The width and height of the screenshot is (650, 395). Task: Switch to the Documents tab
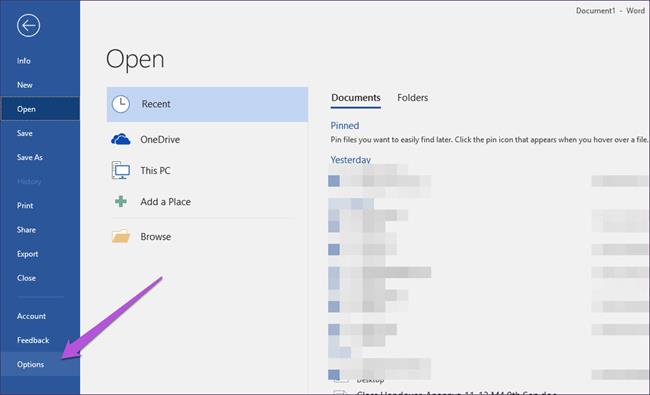[x=356, y=98]
